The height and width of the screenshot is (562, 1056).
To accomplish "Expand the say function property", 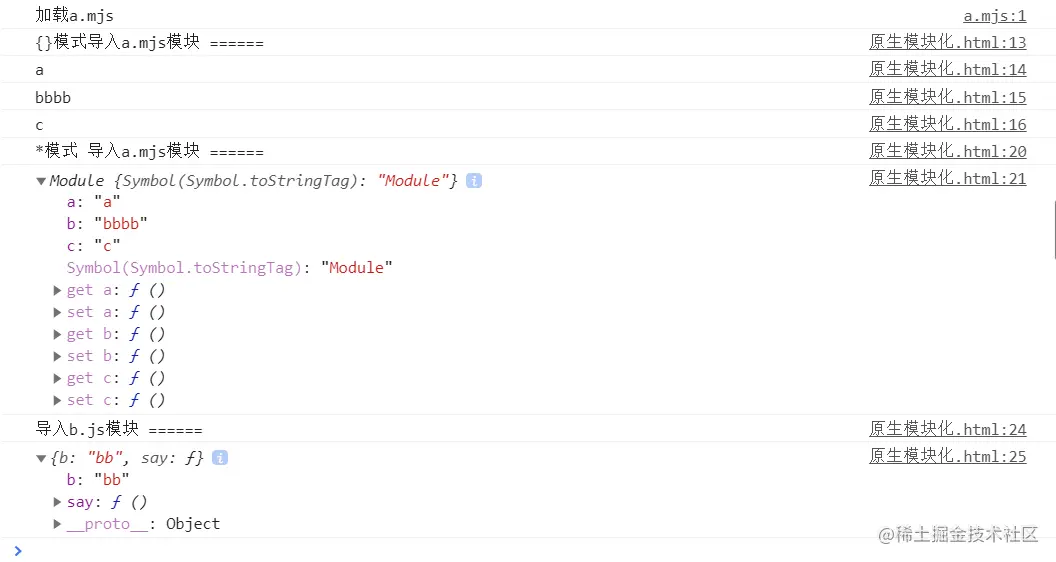I will point(57,502).
